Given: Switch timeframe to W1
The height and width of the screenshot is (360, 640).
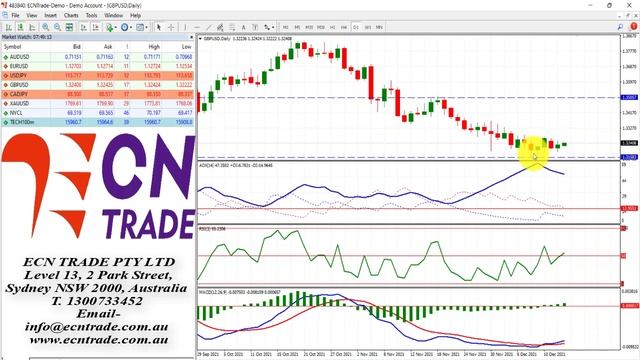Looking at the screenshot, I should (x=368, y=27).
